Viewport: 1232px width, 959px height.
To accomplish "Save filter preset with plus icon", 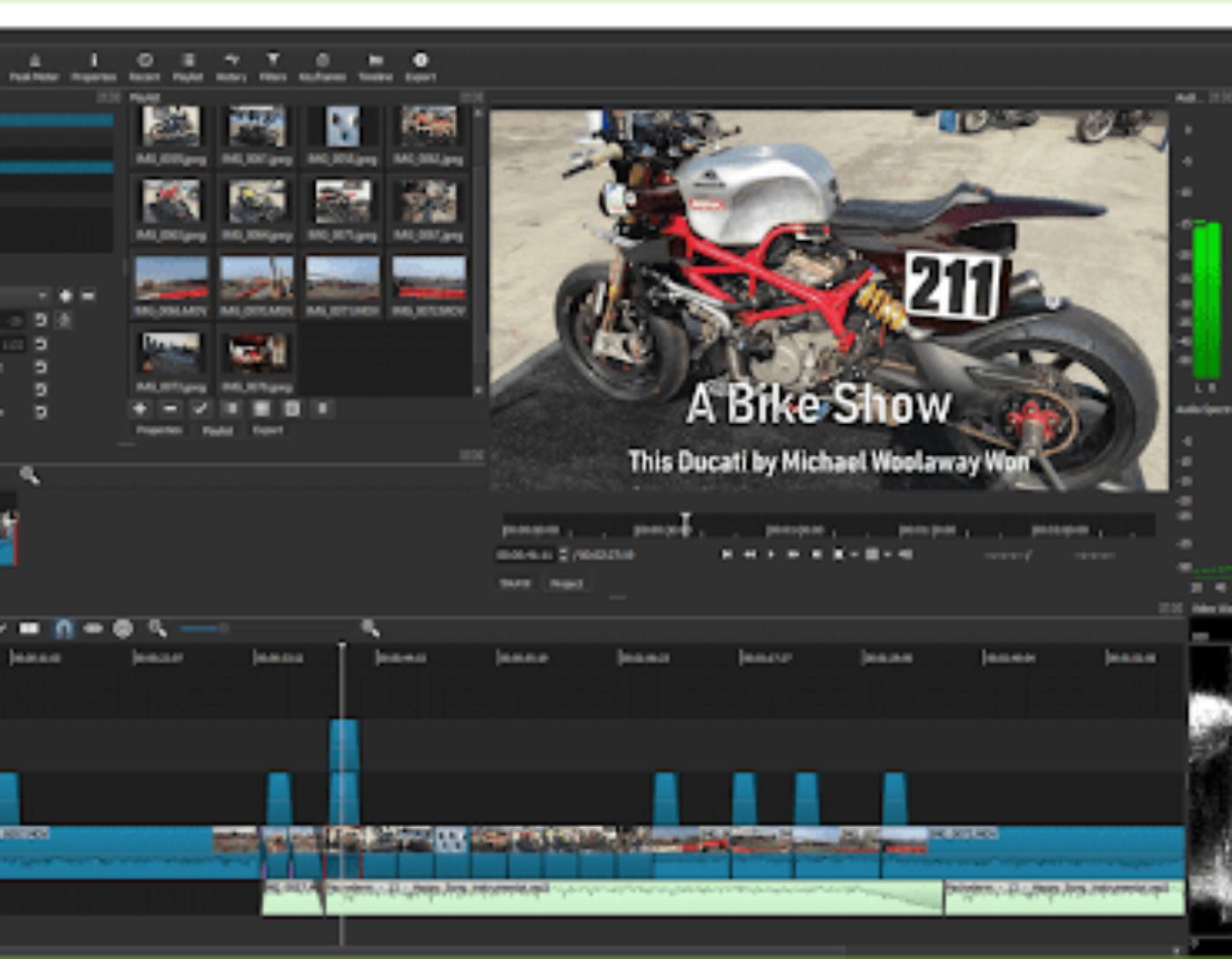I will [65, 296].
